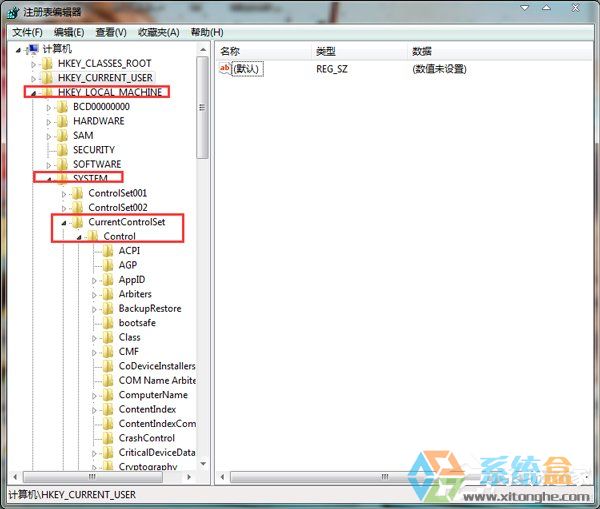600x509 pixels.
Task: Open the 文件(F) menu
Action: click(27, 32)
